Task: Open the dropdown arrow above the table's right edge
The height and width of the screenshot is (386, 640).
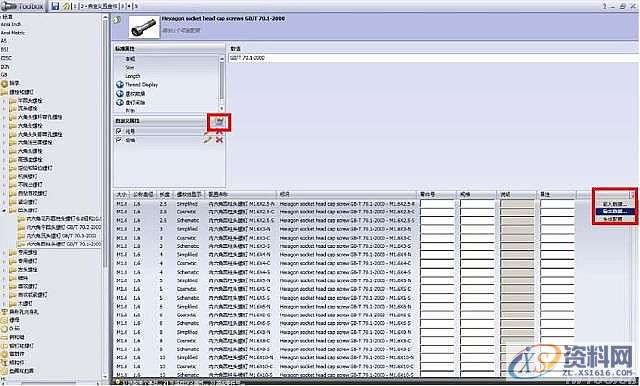Action: coord(632,195)
